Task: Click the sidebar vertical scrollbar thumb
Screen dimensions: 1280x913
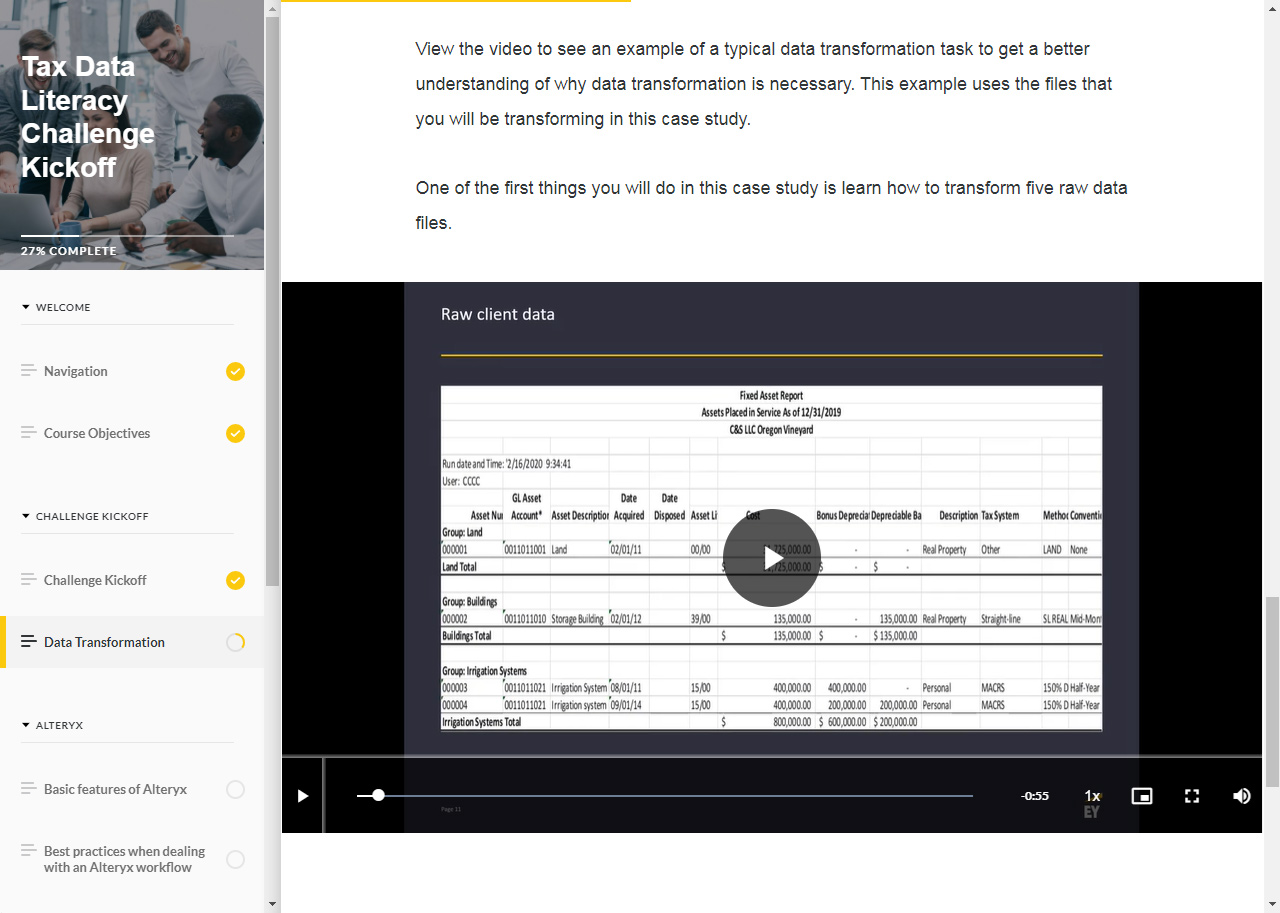Action: (x=273, y=300)
